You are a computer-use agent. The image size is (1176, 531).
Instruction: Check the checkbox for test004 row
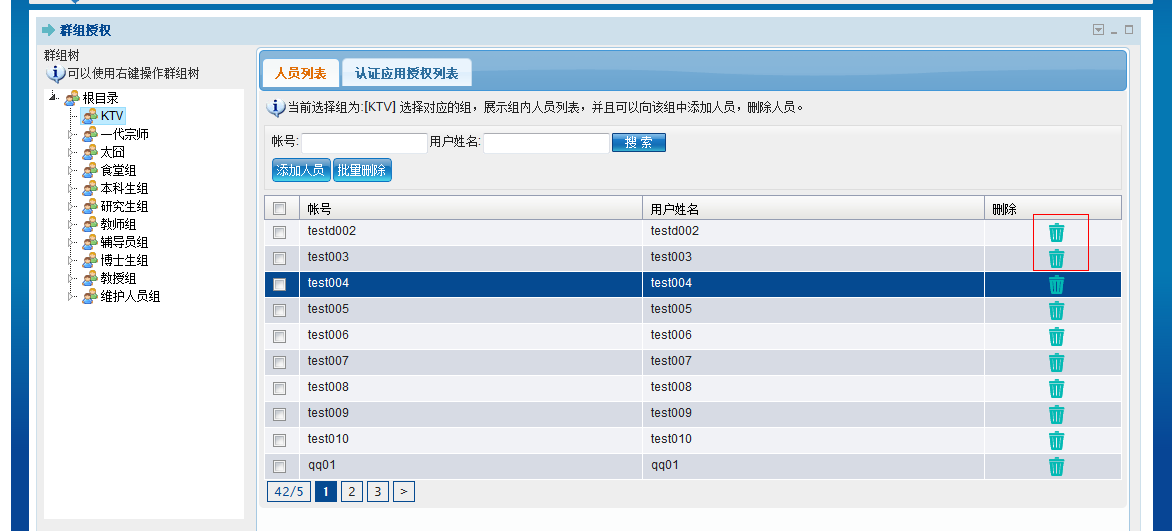coord(280,284)
